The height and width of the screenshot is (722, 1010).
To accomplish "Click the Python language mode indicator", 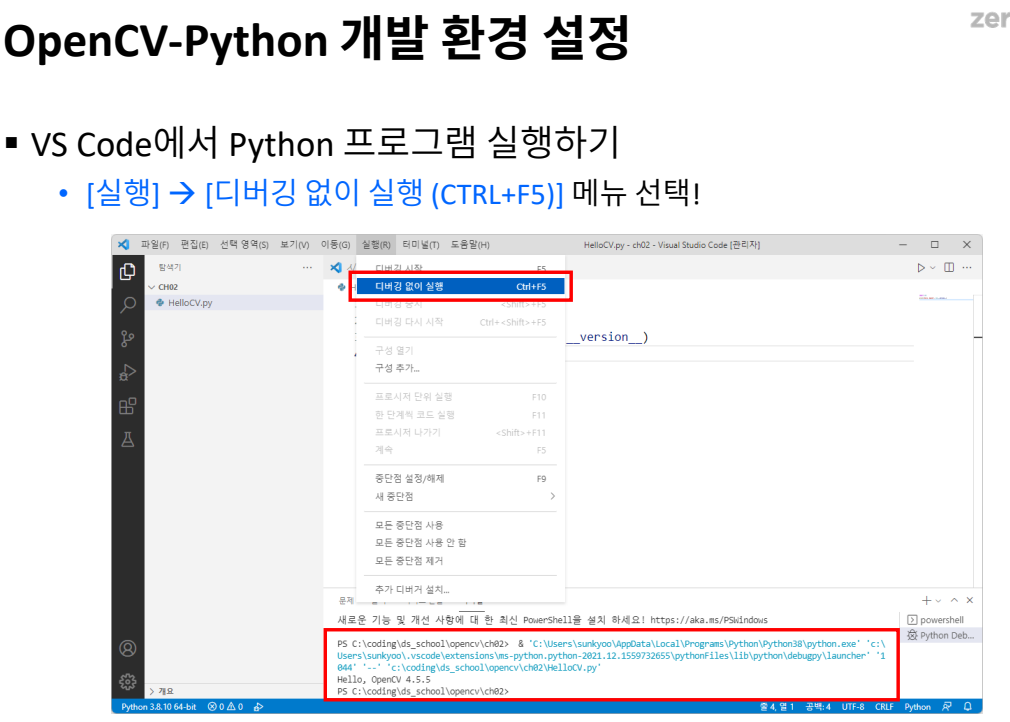I will tap(917, 707).
